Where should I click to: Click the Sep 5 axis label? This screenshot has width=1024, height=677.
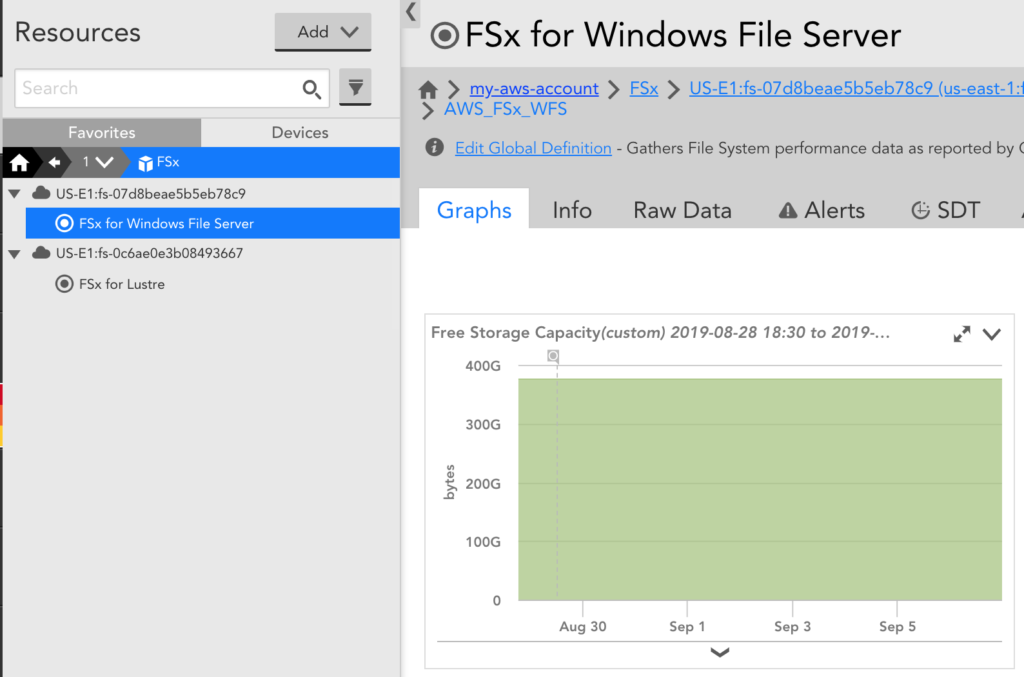click(897, 626)
